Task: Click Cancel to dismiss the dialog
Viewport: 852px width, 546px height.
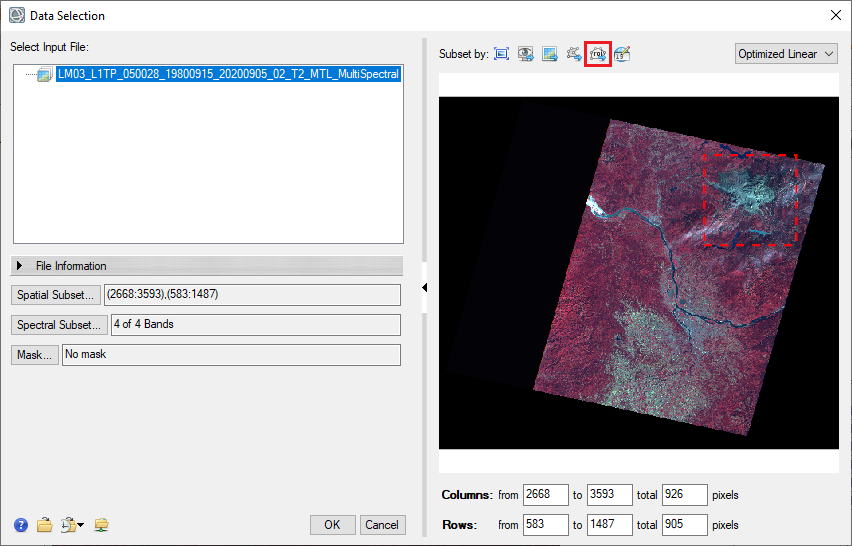Action: (381, 525)
